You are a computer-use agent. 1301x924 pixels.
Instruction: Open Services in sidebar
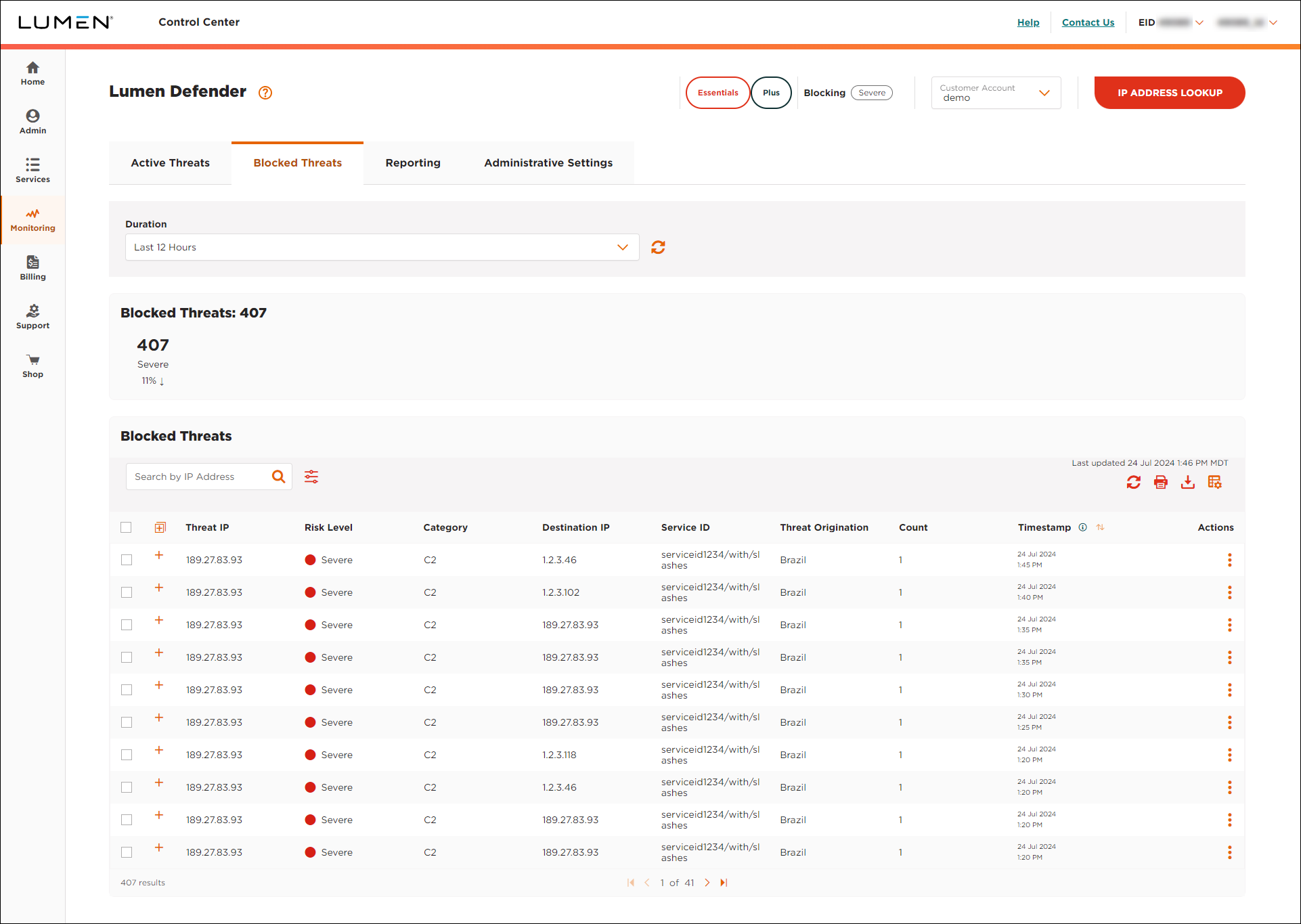pos(32,171)
